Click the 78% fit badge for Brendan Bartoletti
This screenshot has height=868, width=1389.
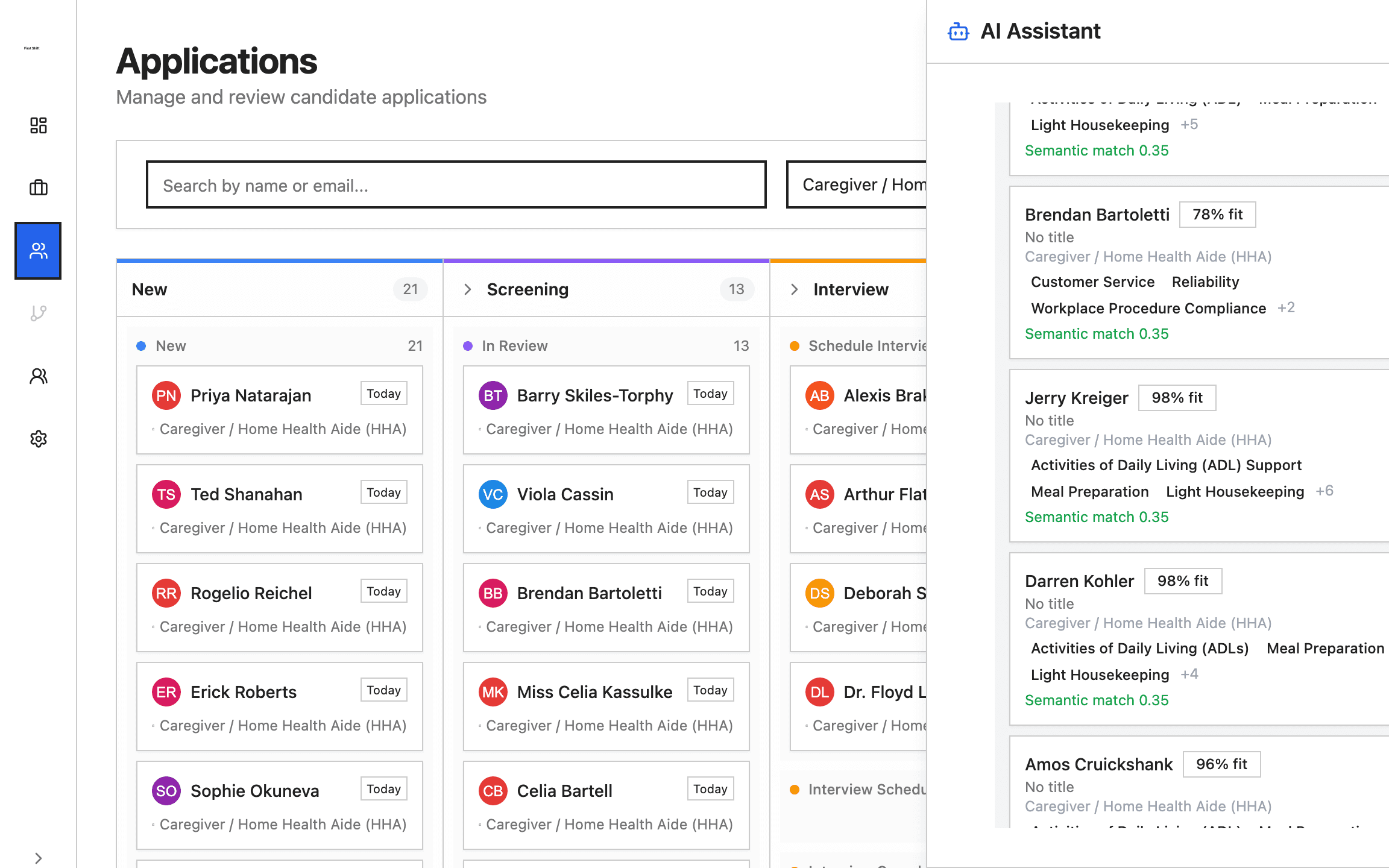(x=1217, y=215)
